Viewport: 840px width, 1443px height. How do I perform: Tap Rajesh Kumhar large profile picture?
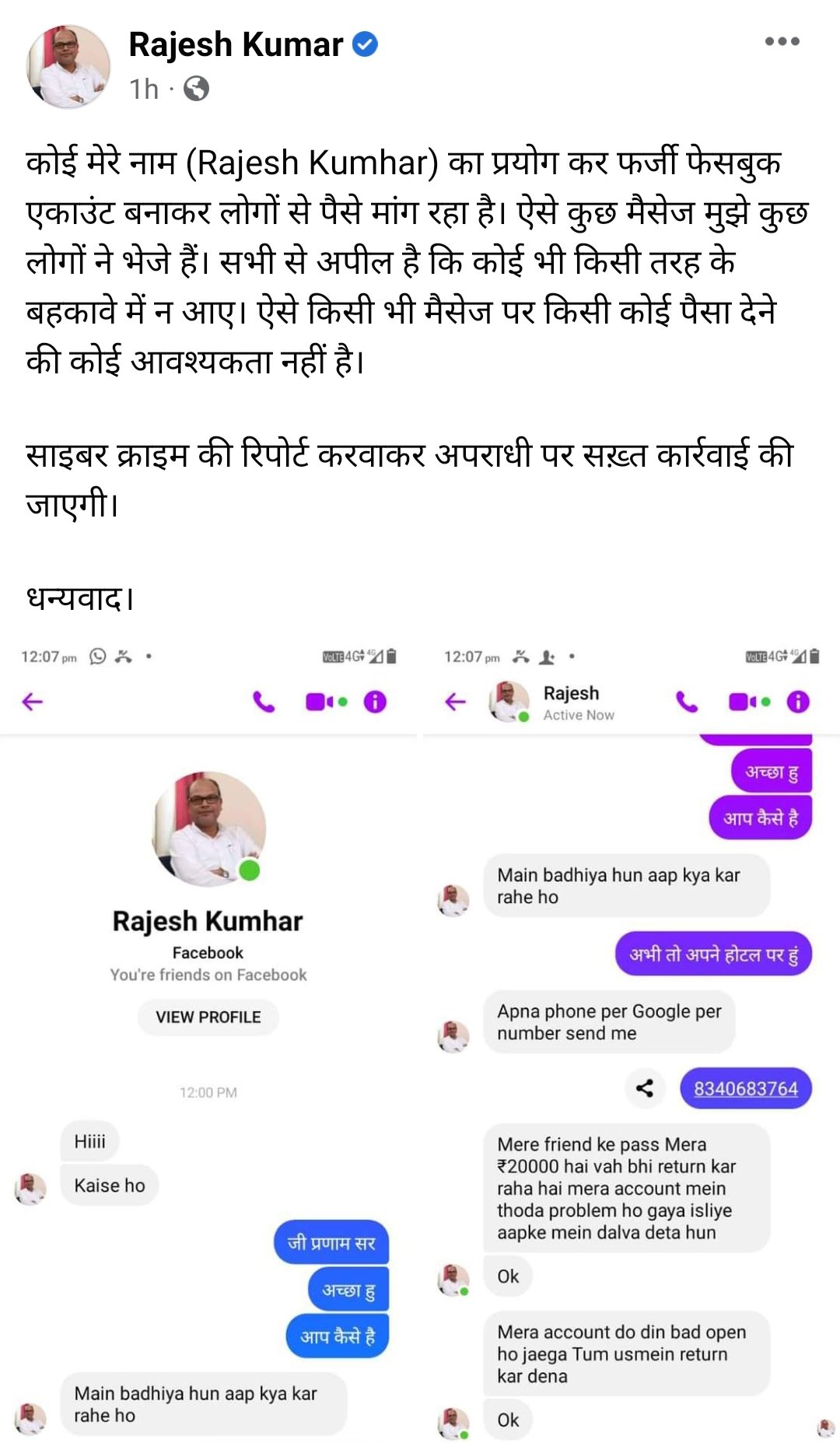(x=208, y=828)
